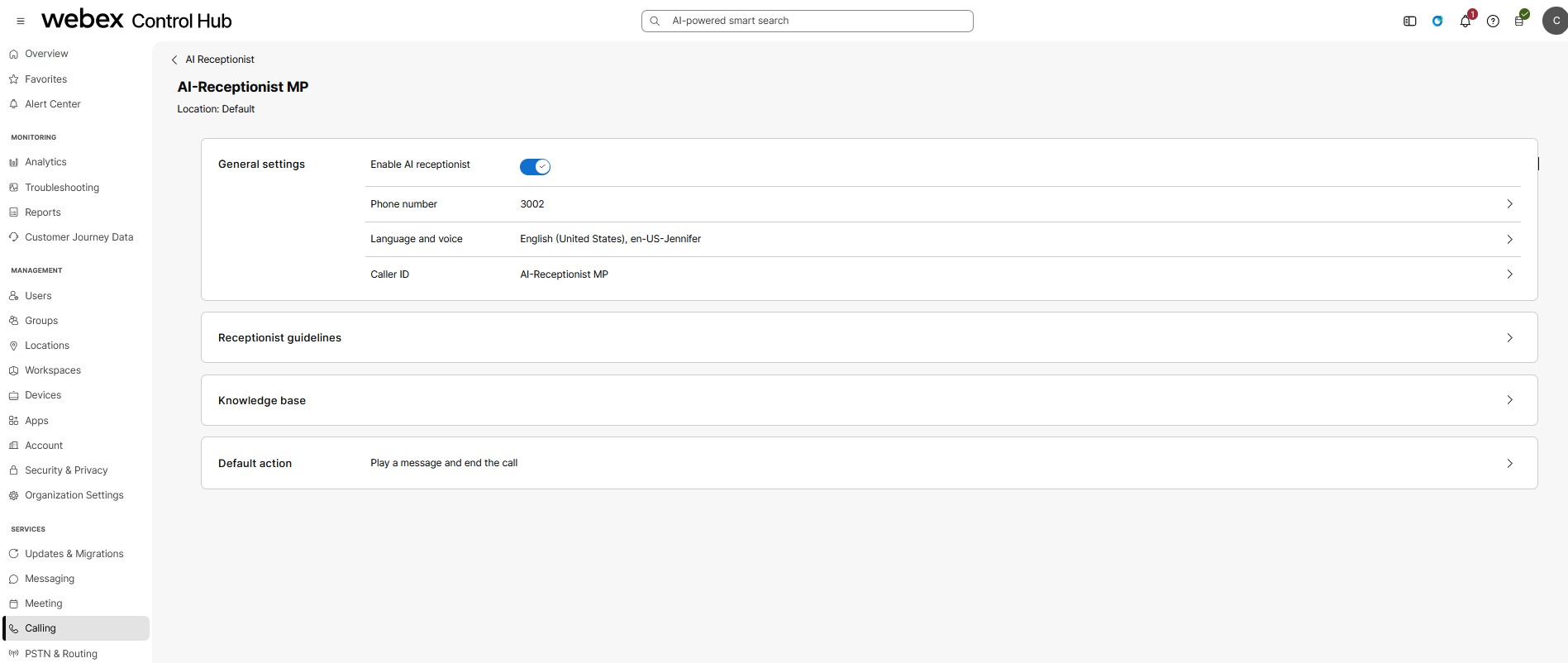Click the webex Control Hub logo
Viewport: 1568px width, 663px height.
click(136, 20)
